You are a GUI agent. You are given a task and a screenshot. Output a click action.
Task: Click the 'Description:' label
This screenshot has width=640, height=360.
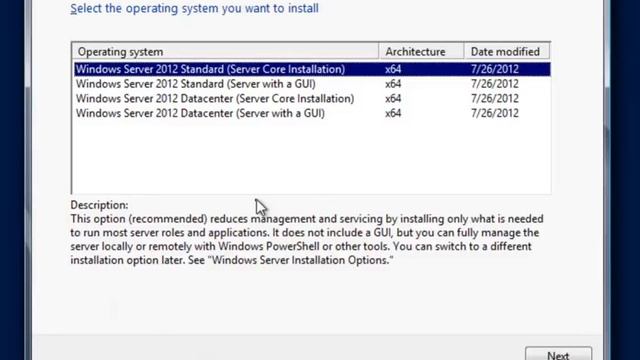99,205
